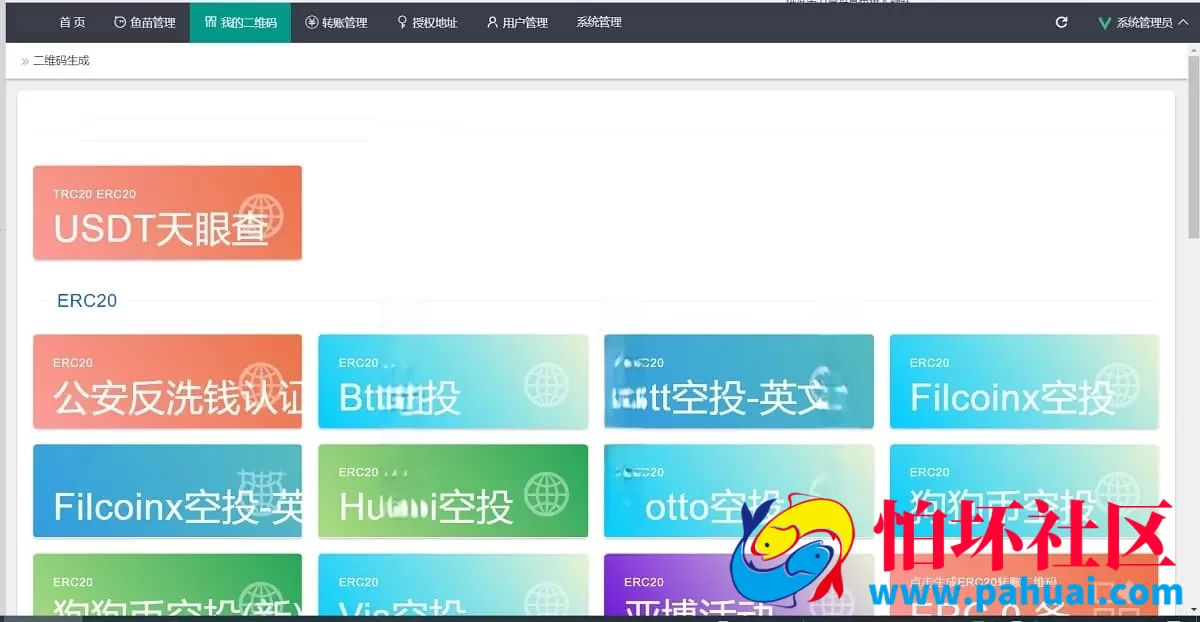The height and width of the screenshot is (622, 1200).
Task: Open the 鱼苗管理 menu
Action: [145, 22]
